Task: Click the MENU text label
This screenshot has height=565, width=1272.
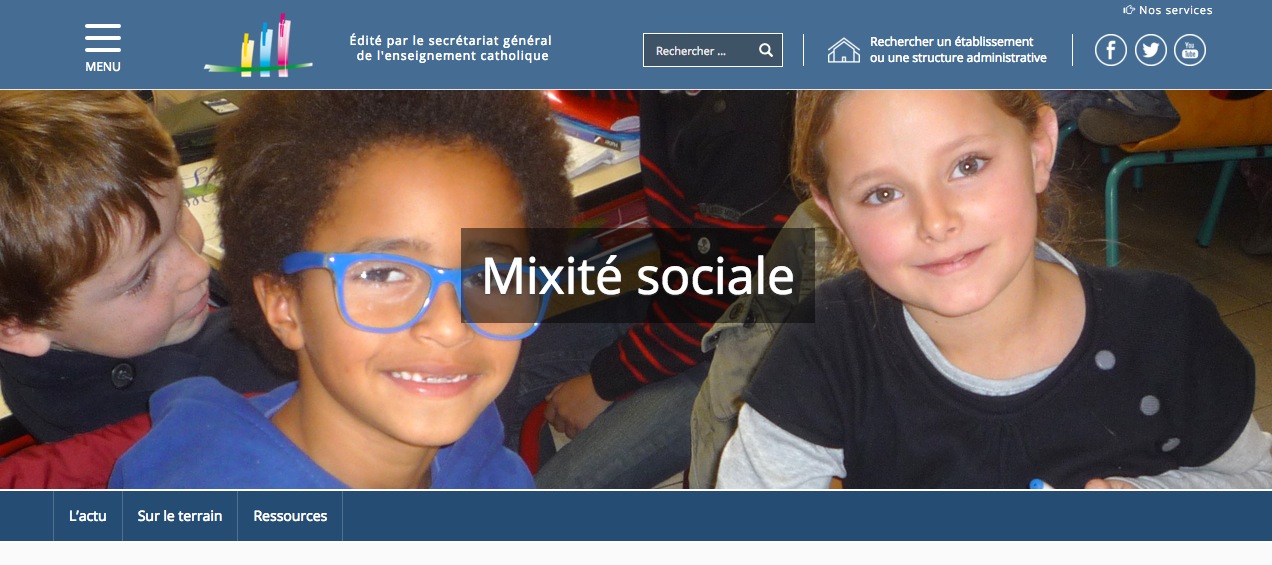Action: click(103, 67)
